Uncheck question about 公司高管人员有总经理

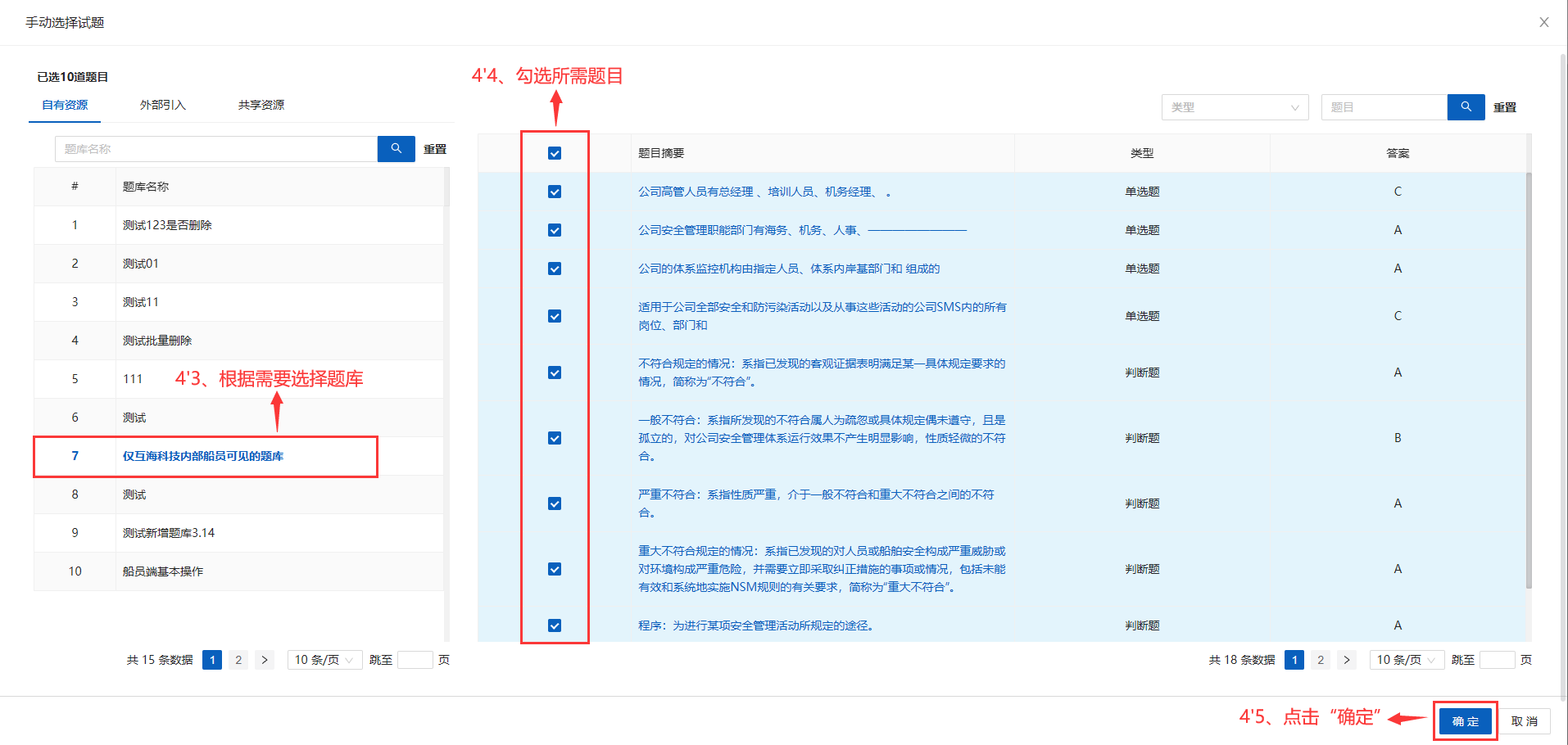pyautogui.click(x=555, y=192)
